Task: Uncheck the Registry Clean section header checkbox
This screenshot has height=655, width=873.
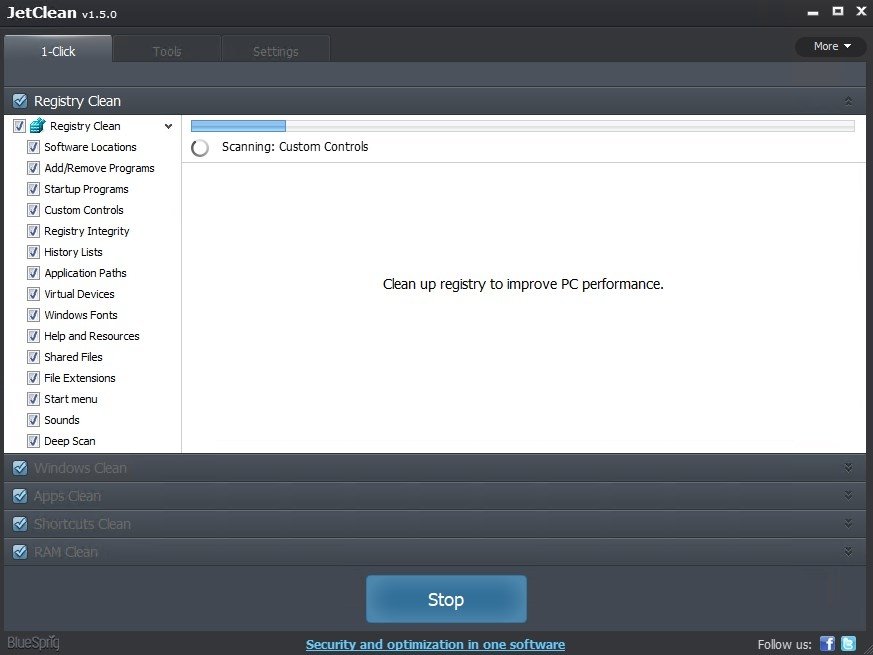Action: point(20,101)
